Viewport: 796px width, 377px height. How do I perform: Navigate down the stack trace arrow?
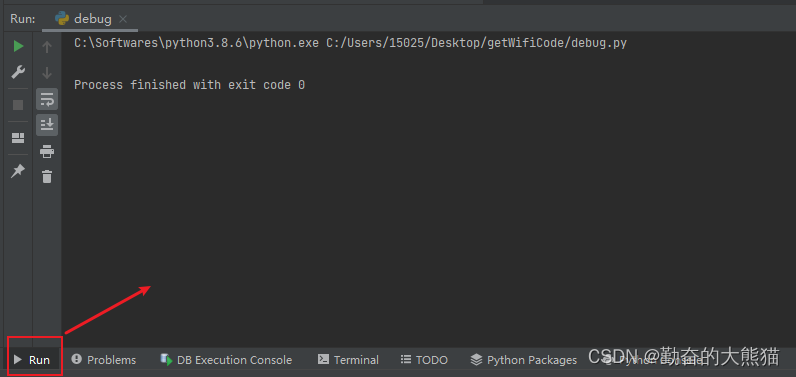47,73
